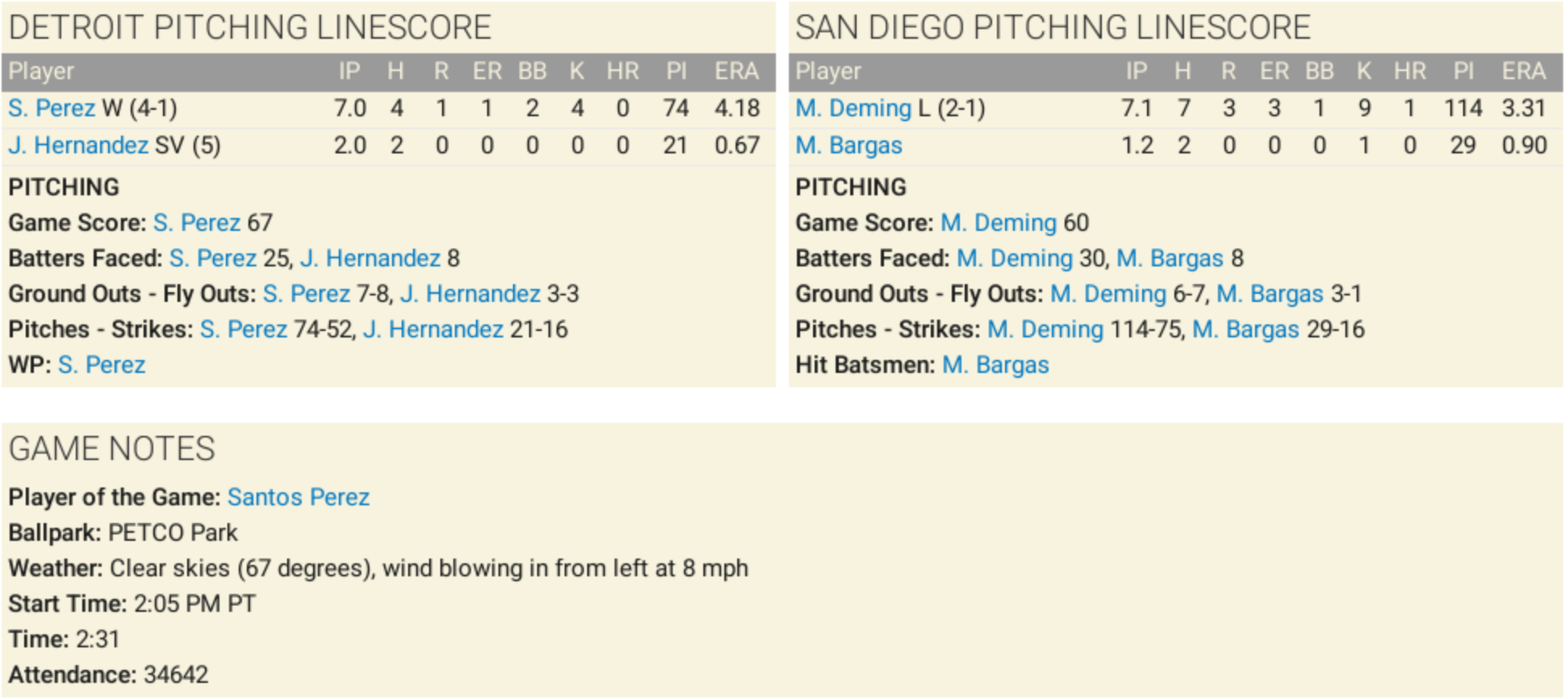Open M. Deming link beside San Diego Game Score

click(x=999, y=223)
